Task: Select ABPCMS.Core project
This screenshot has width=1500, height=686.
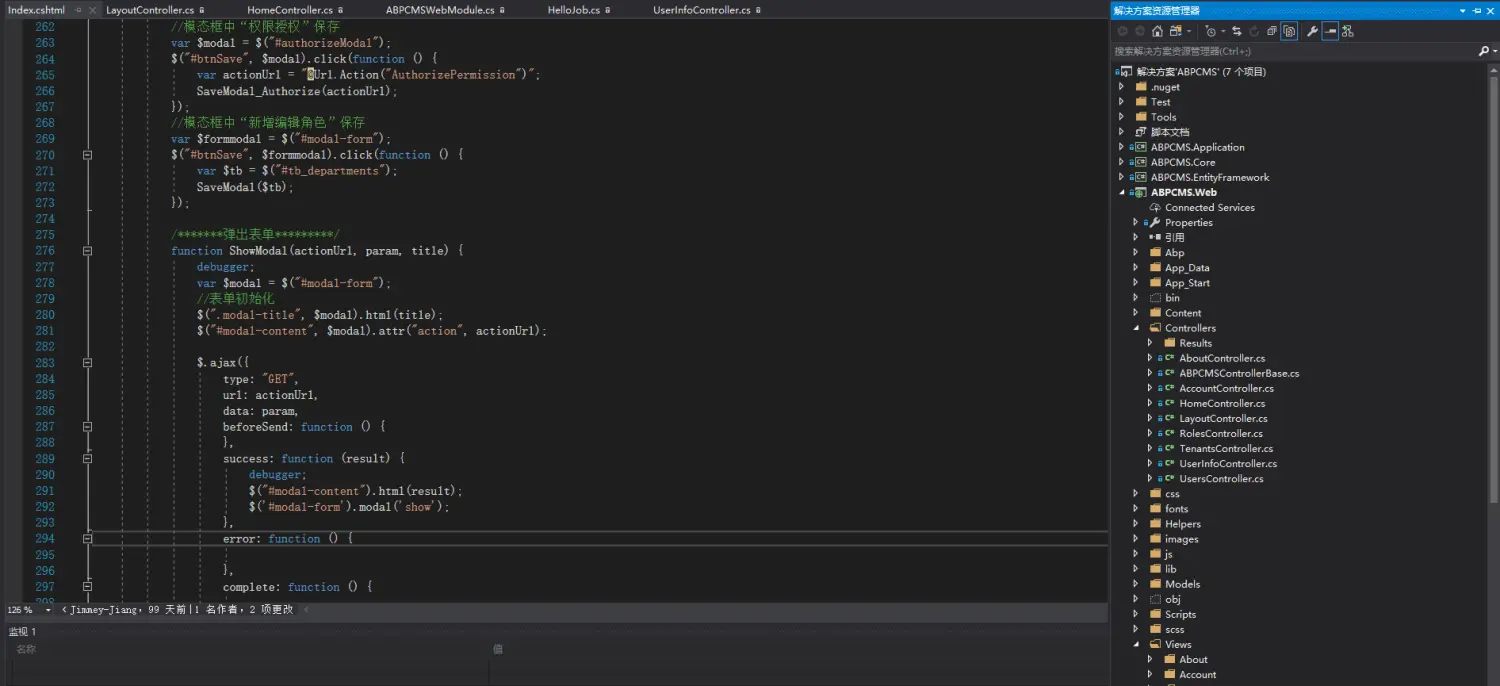Action: [1183, 162]
